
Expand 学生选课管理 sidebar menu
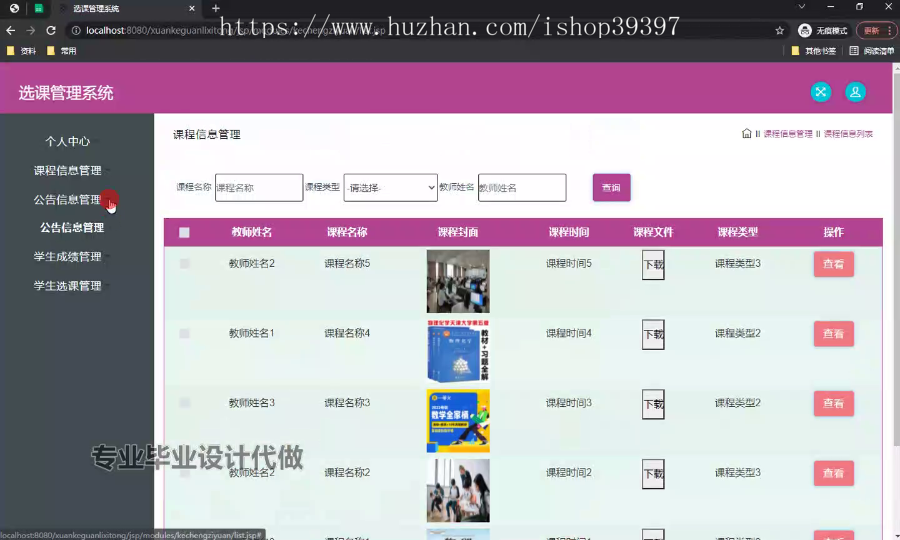coord(68,286)
